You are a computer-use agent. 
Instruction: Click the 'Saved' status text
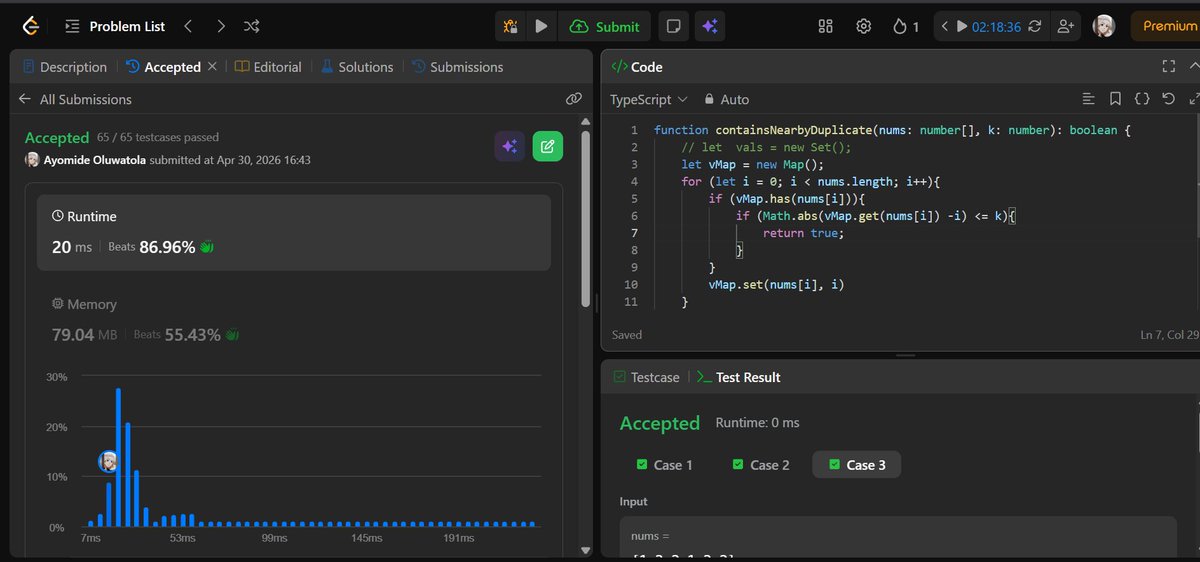tap(627, 334)
